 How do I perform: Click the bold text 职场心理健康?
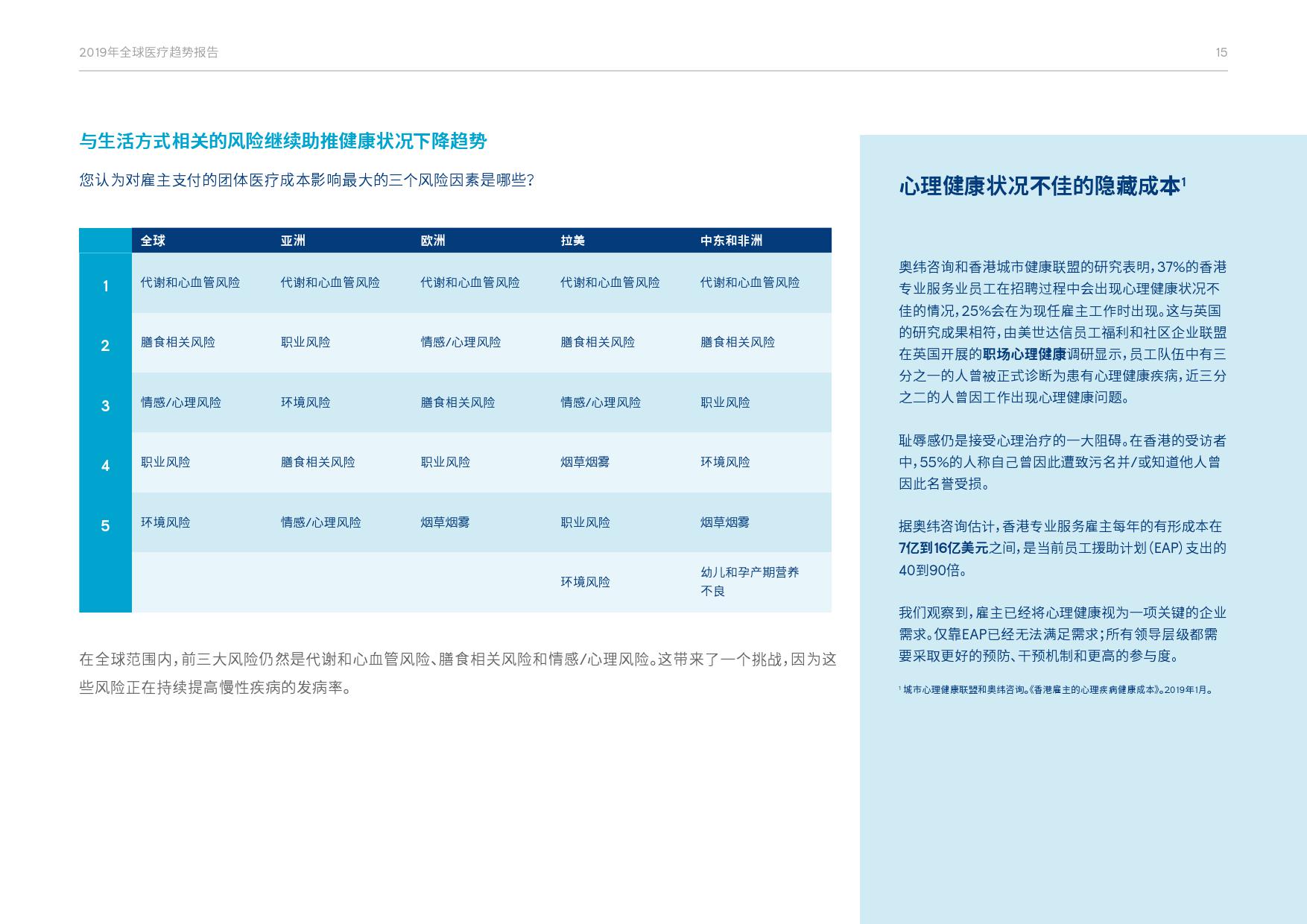(x=1024, y=354)
